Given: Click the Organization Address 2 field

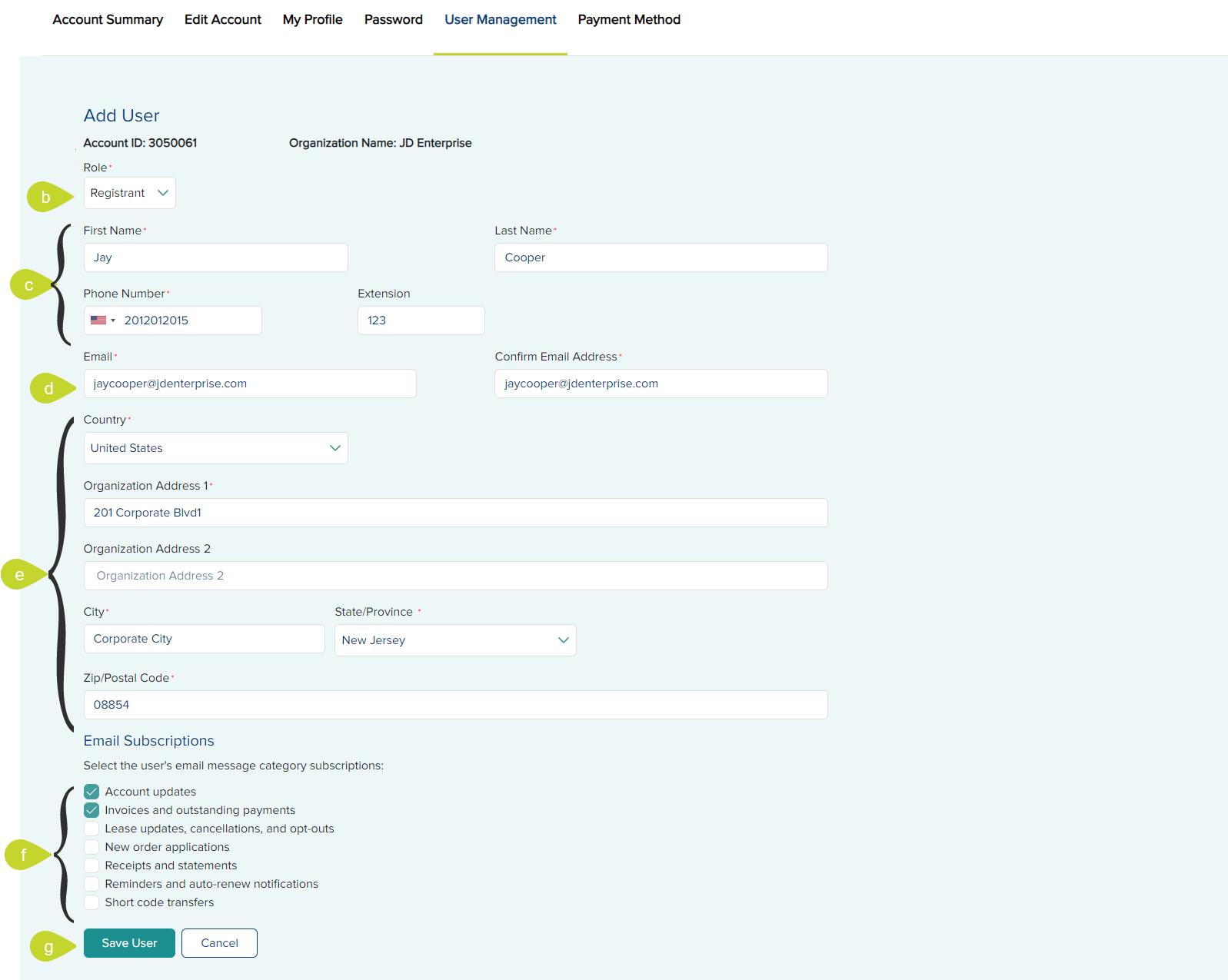Looking at the screenshot, I should 455,576.
